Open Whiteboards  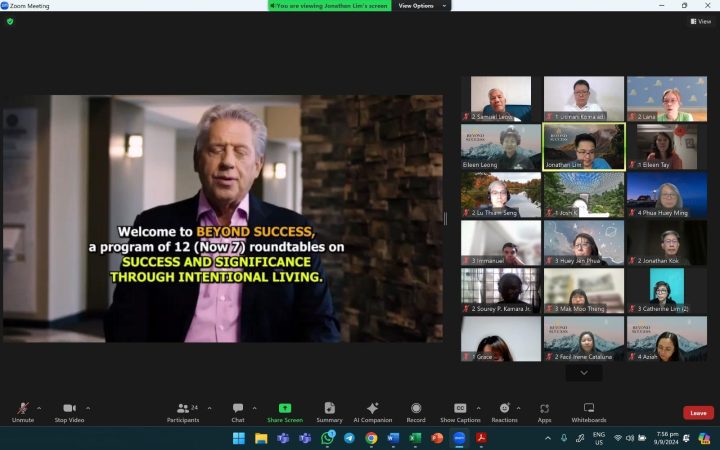(x=588, y=409)
